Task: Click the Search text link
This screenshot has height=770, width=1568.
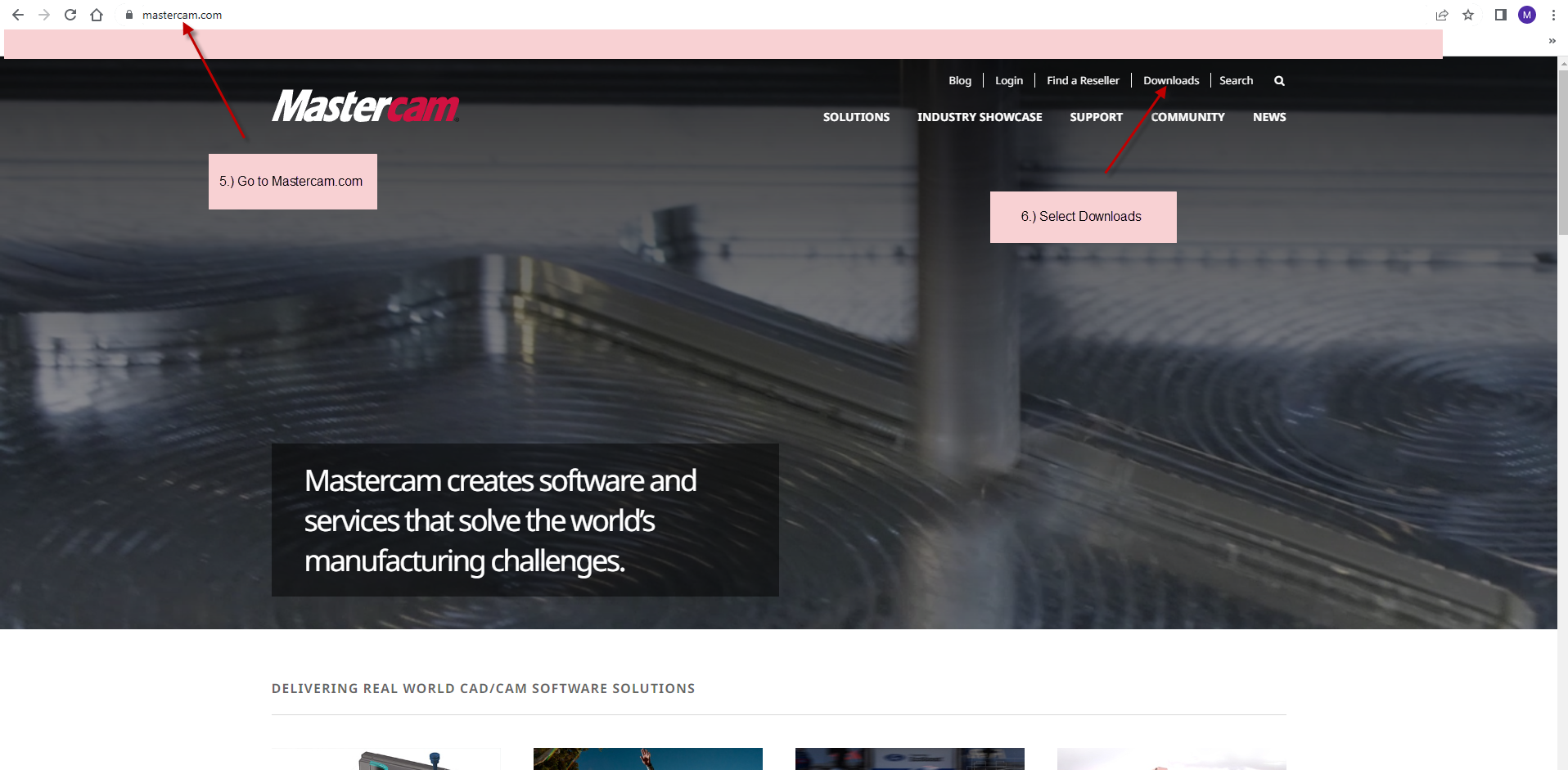Action: (x=1236, y=80)
